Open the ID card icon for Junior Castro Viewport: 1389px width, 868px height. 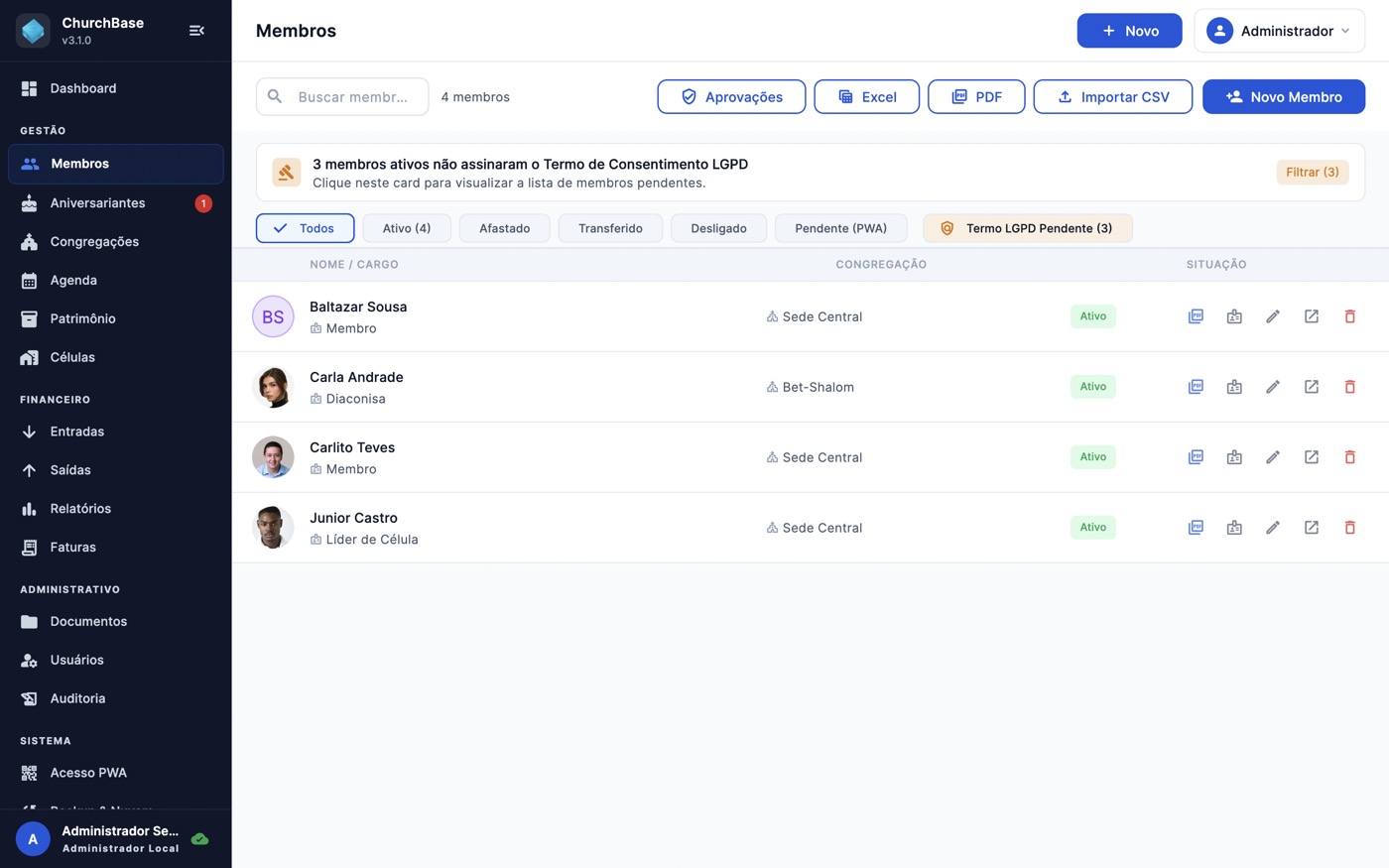(1234, 528)
